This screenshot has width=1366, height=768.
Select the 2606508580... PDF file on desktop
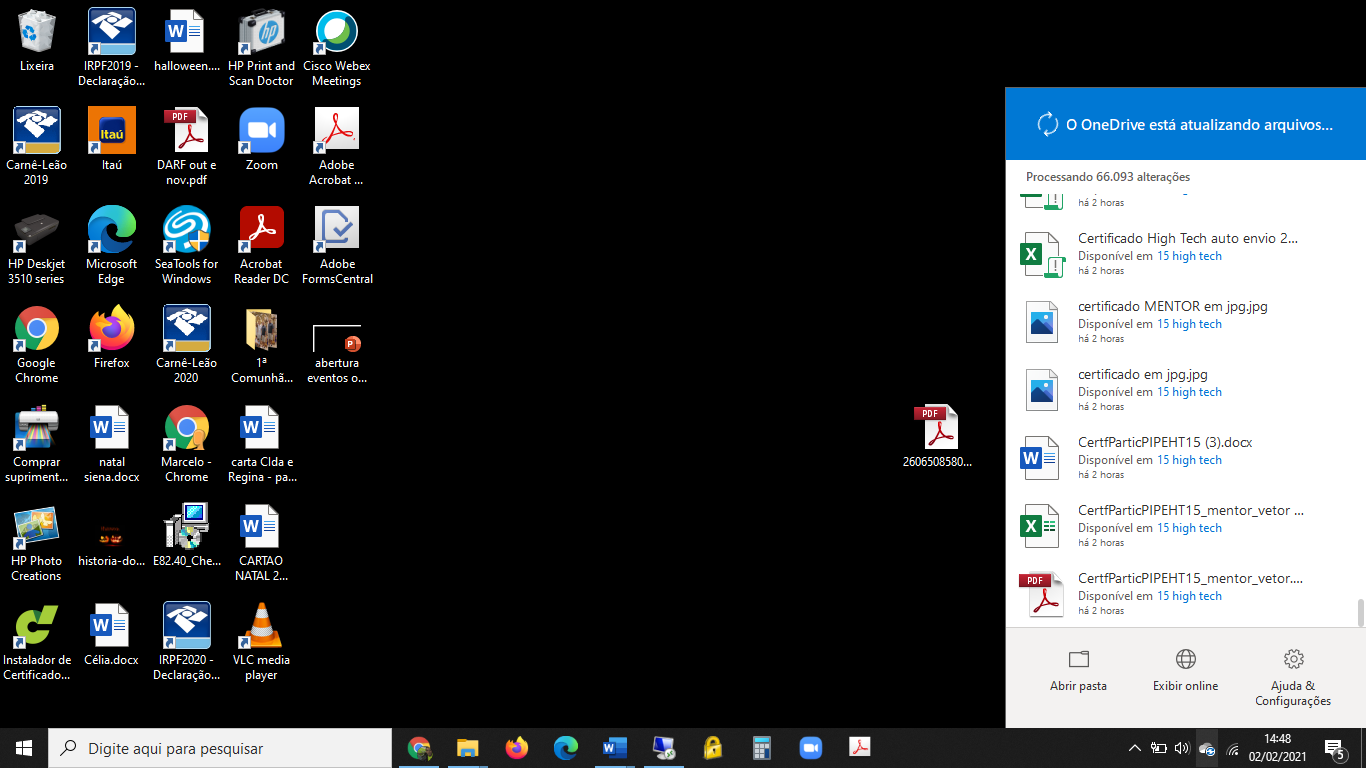(937, 436)
